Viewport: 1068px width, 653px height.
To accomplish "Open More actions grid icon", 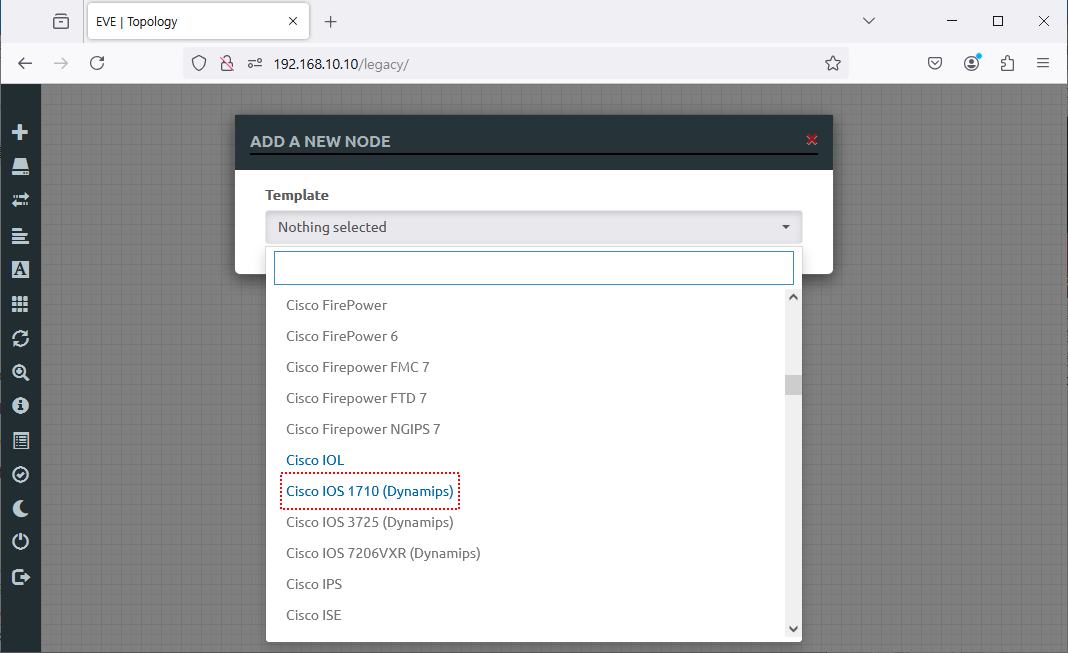I will click(x=20, y=304).
